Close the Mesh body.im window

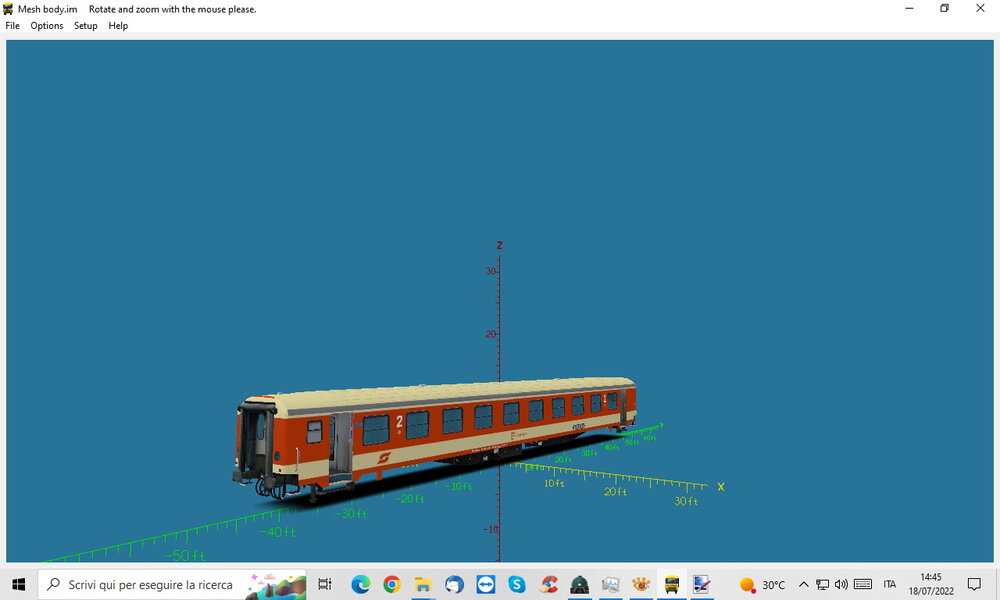coord(980,8)
